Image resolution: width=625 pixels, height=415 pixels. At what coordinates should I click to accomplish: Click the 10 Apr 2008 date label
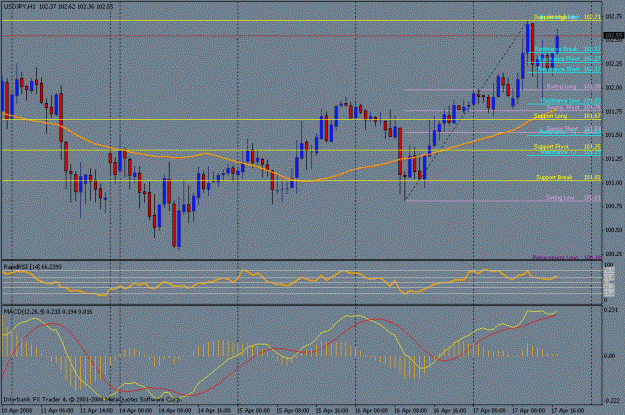click(x=17, y=410)
